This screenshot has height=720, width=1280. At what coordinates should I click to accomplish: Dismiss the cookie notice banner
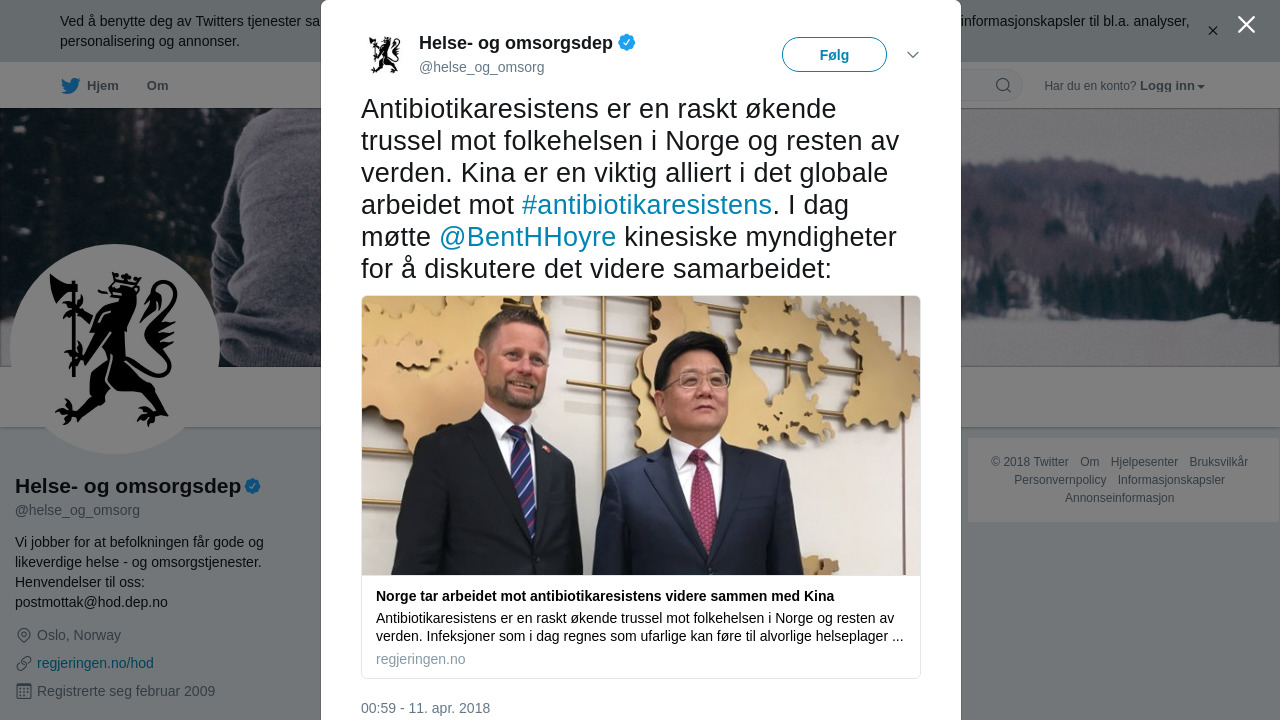[x=1213, y=31]
